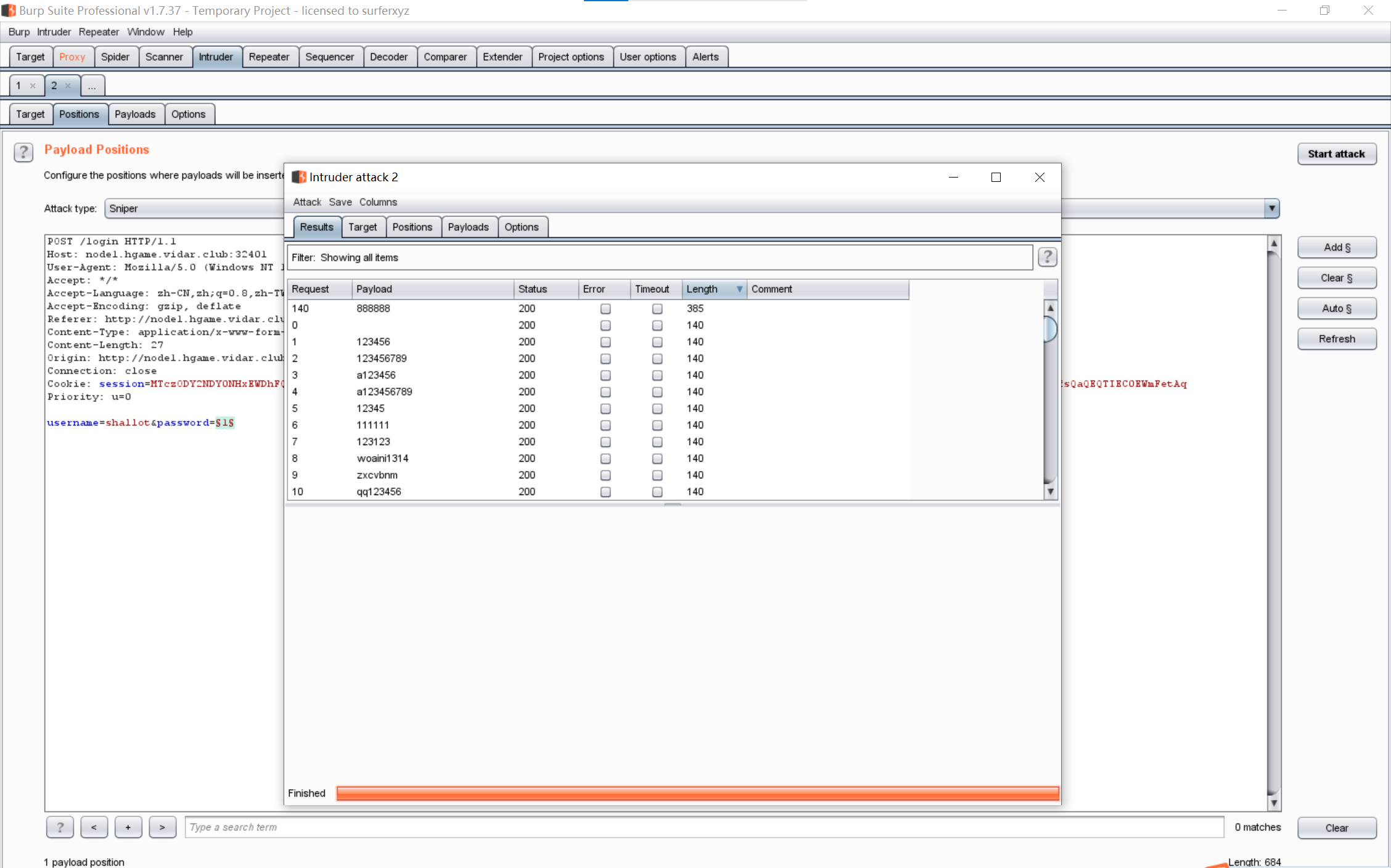Open the Alerts tab

pos(705,57)
